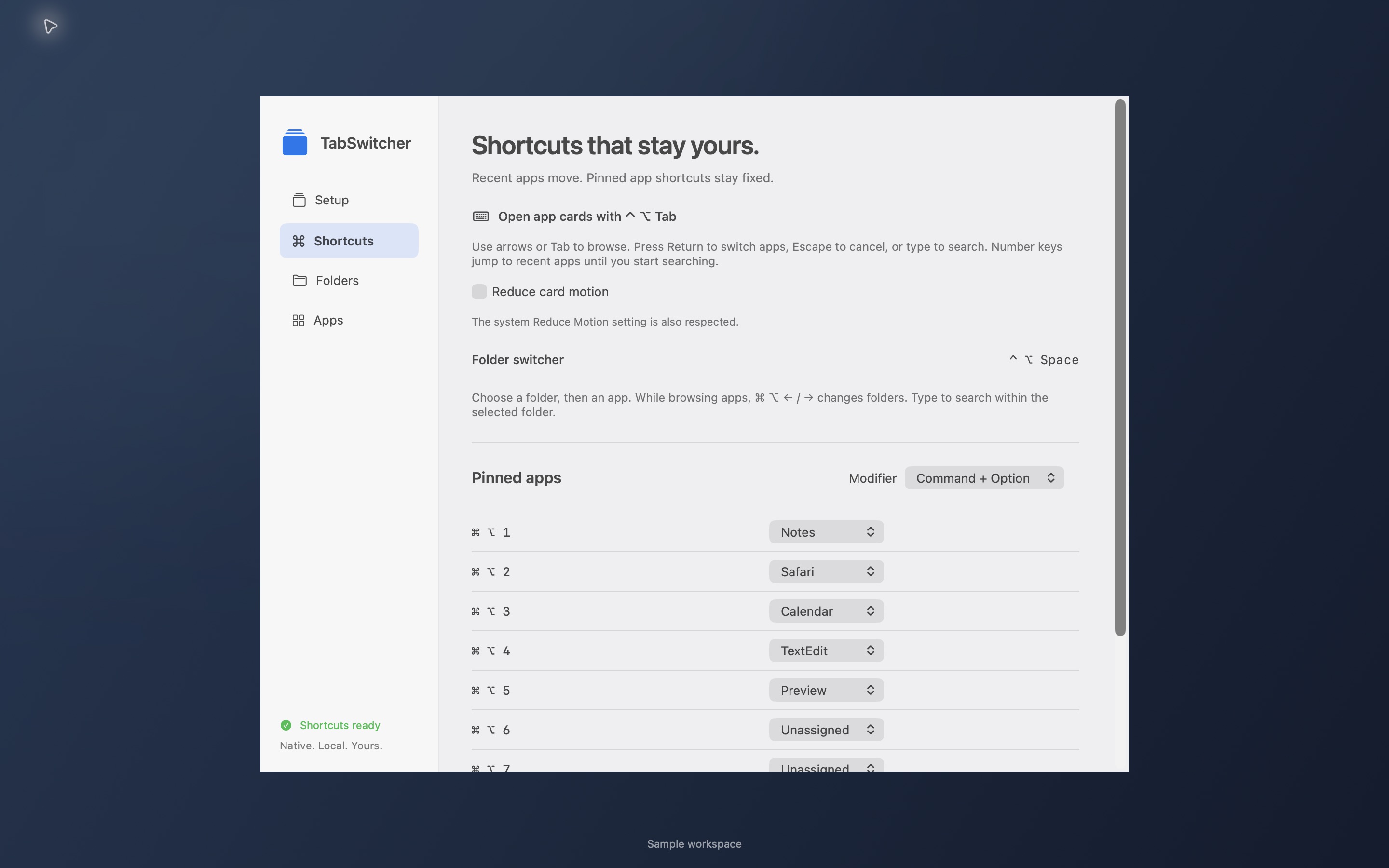This screenshot has width=1389, height=868.
Task: Click the Setup sidebar icon
Action: coord(299,200)
